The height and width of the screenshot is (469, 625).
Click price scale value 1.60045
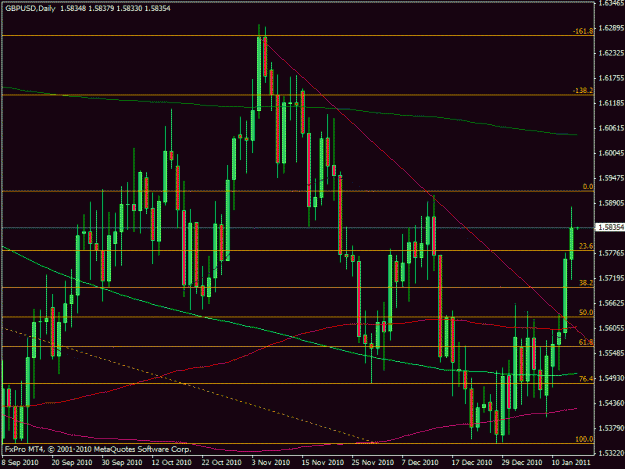pyautogui.click(x=611, y=153)
